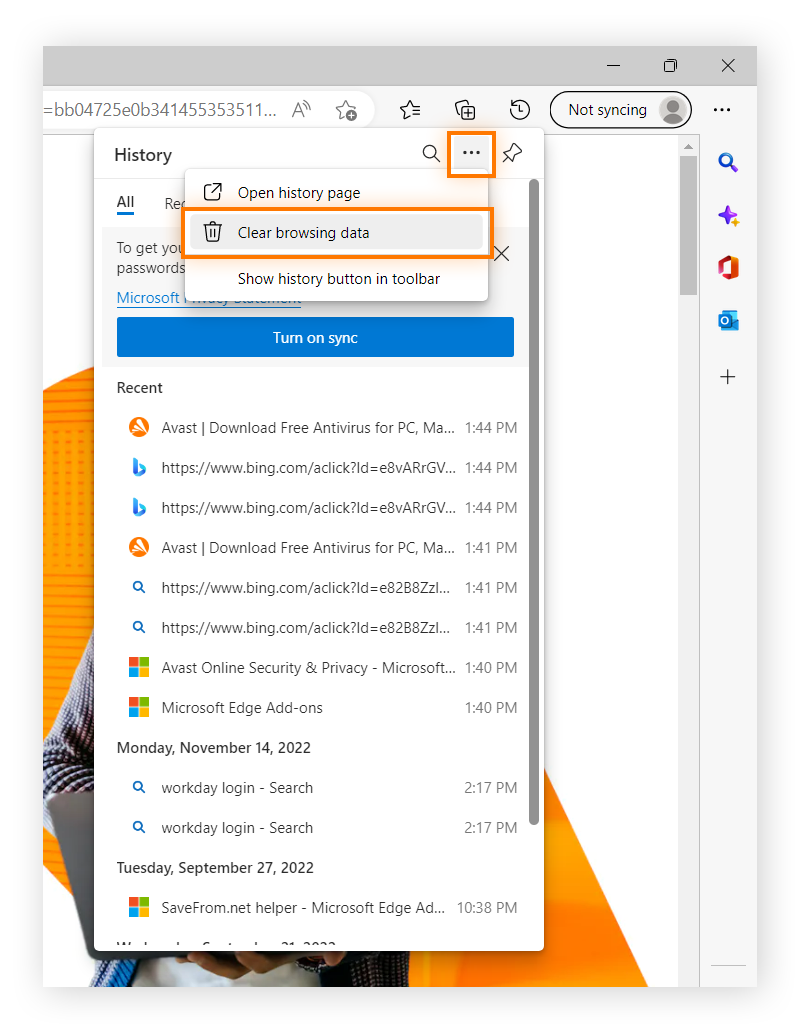The width and height of the screenshot is (800, 1032).
Task: Dismiss the sync notification banner
Action: pos(501,254)
